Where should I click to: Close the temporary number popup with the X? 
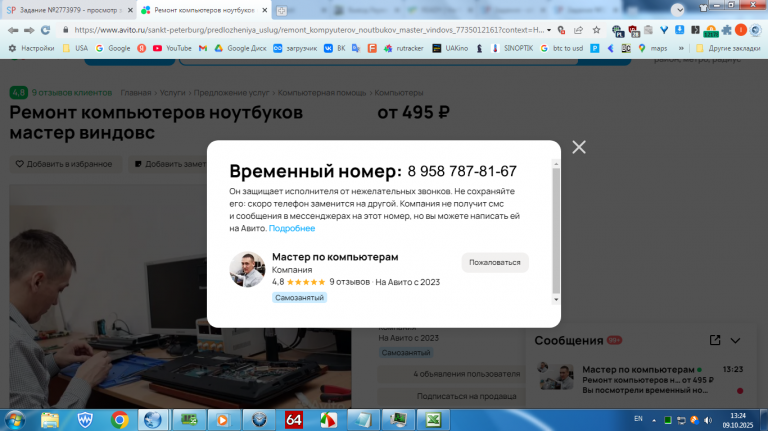[579, 147]
